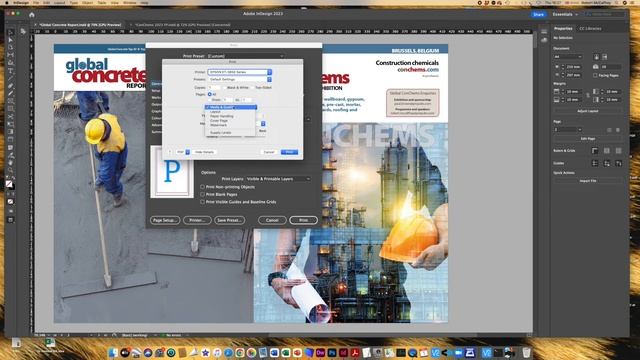This screenshot has width=640, height=360.
Task: Set portrait orientation in Properties panel
Action: click(x=596, y=57)
